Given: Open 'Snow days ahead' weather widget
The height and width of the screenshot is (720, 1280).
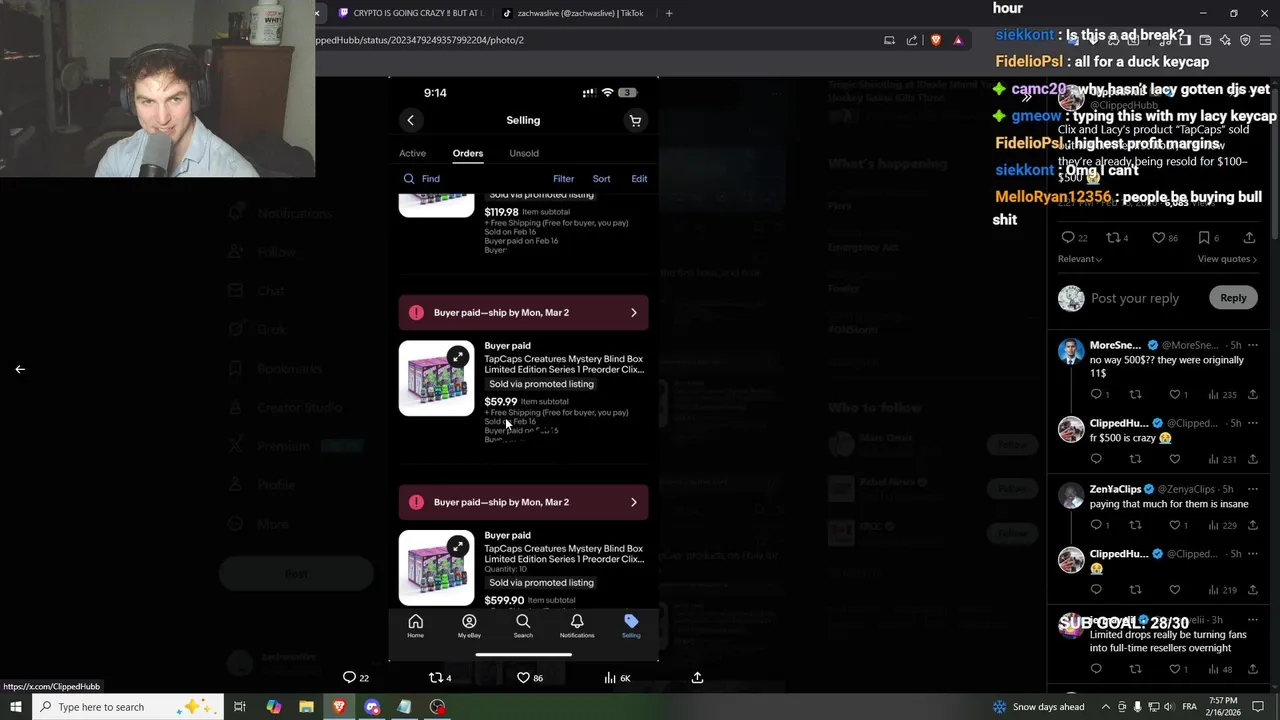Looking at the screenshot, I should pos(1038,707).
